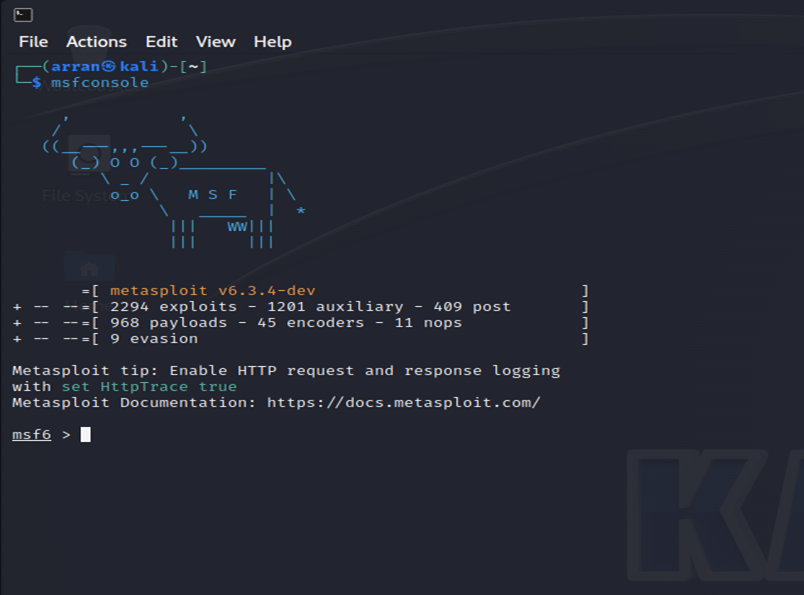This screenshot has width=804, height=595.
Task: Click the '409 post' text
Action: (x=472, y=307)
